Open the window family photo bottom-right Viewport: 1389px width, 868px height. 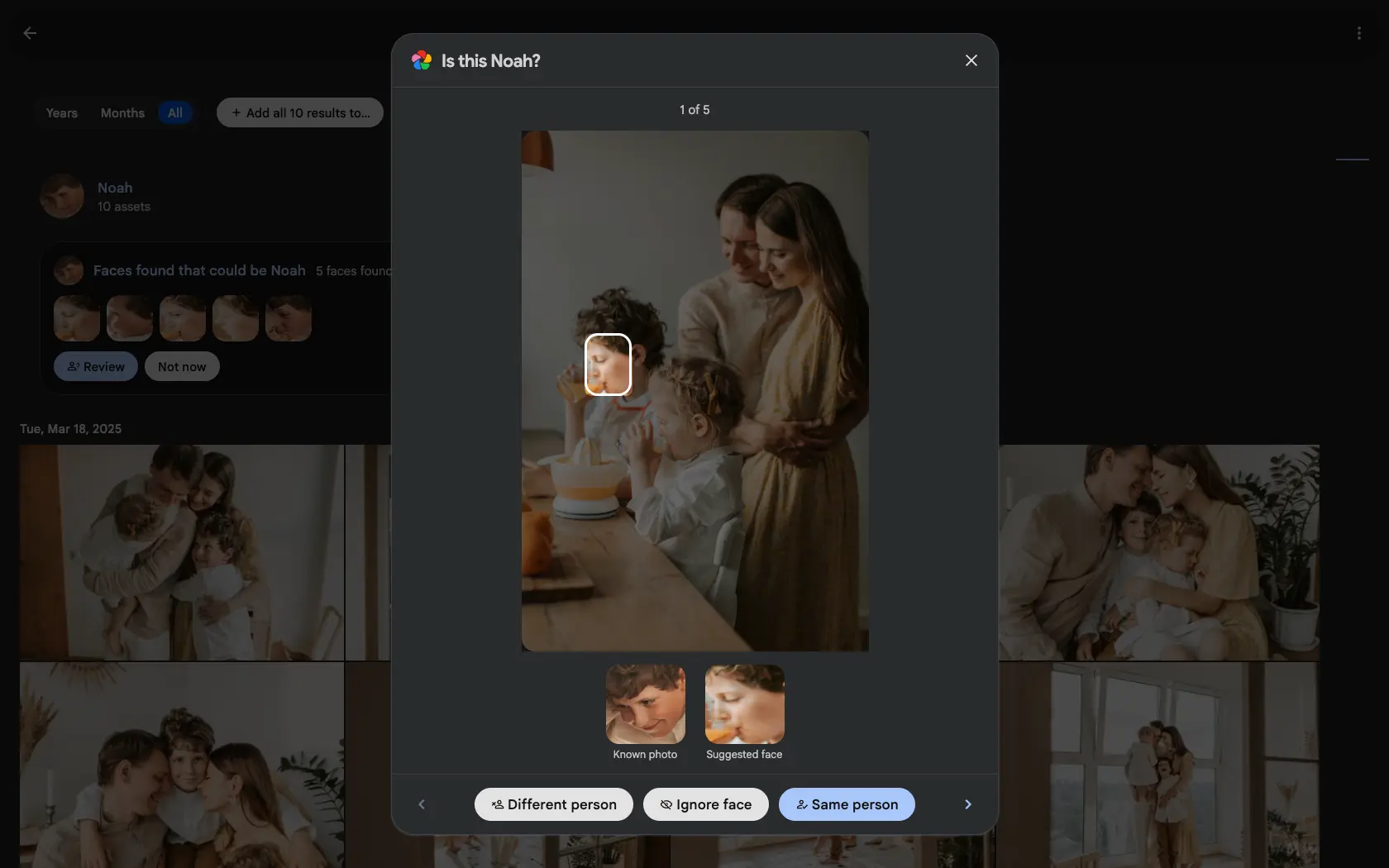click(x=1159, y=765)
